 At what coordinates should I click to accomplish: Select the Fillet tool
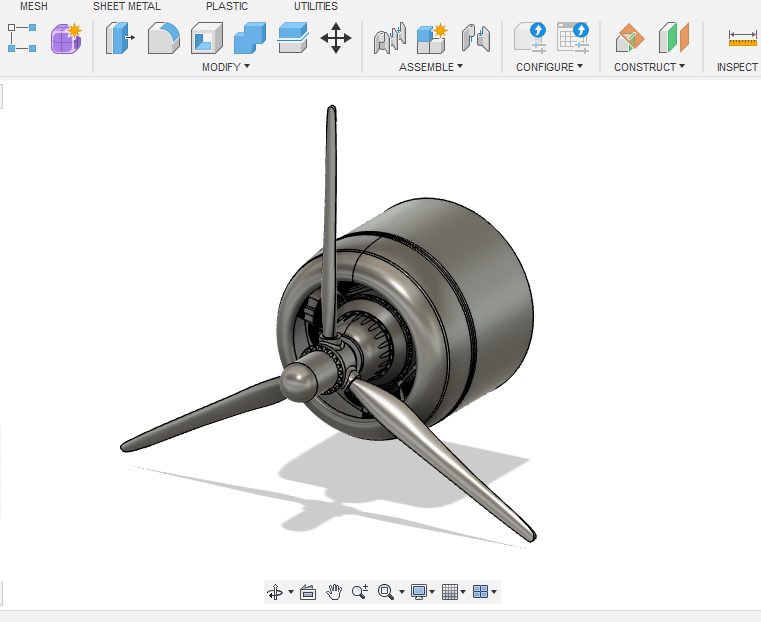click(x=164, y=38)
